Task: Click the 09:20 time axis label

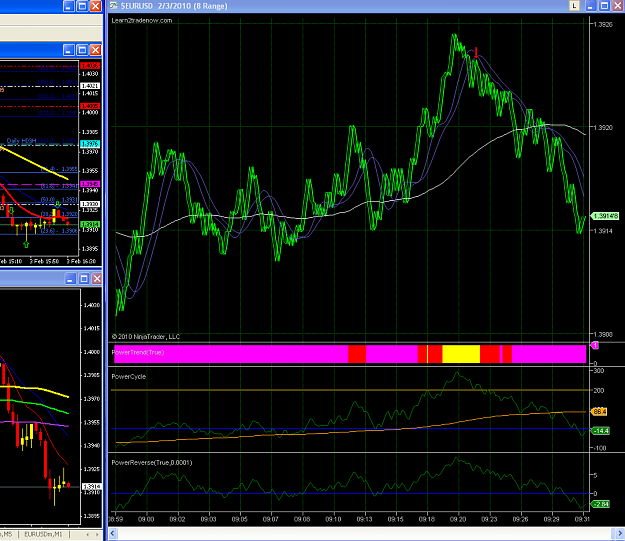Action: [x=458, y=519]
